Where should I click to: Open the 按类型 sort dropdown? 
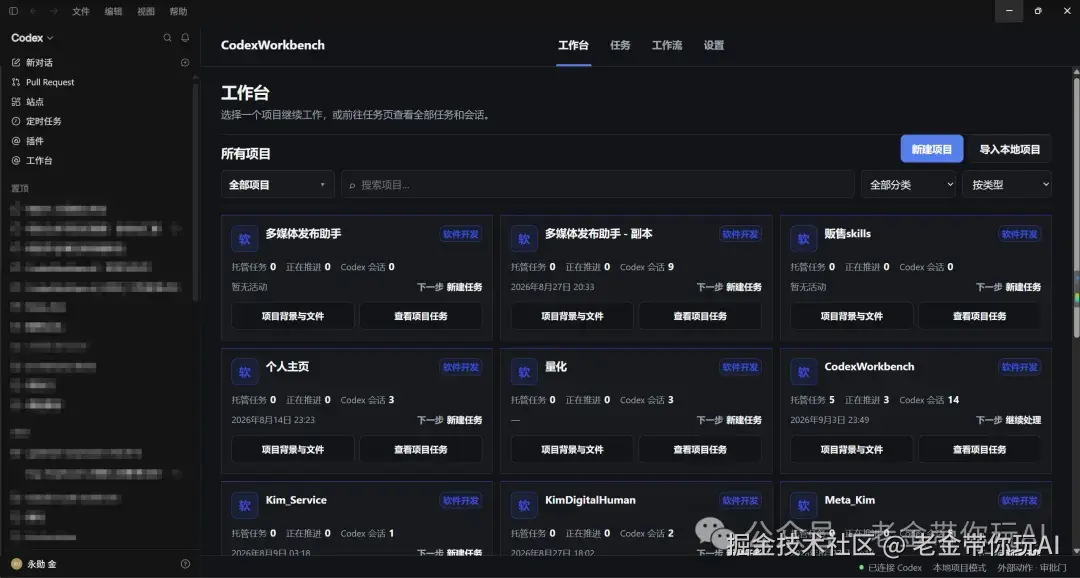(1007, 185)
